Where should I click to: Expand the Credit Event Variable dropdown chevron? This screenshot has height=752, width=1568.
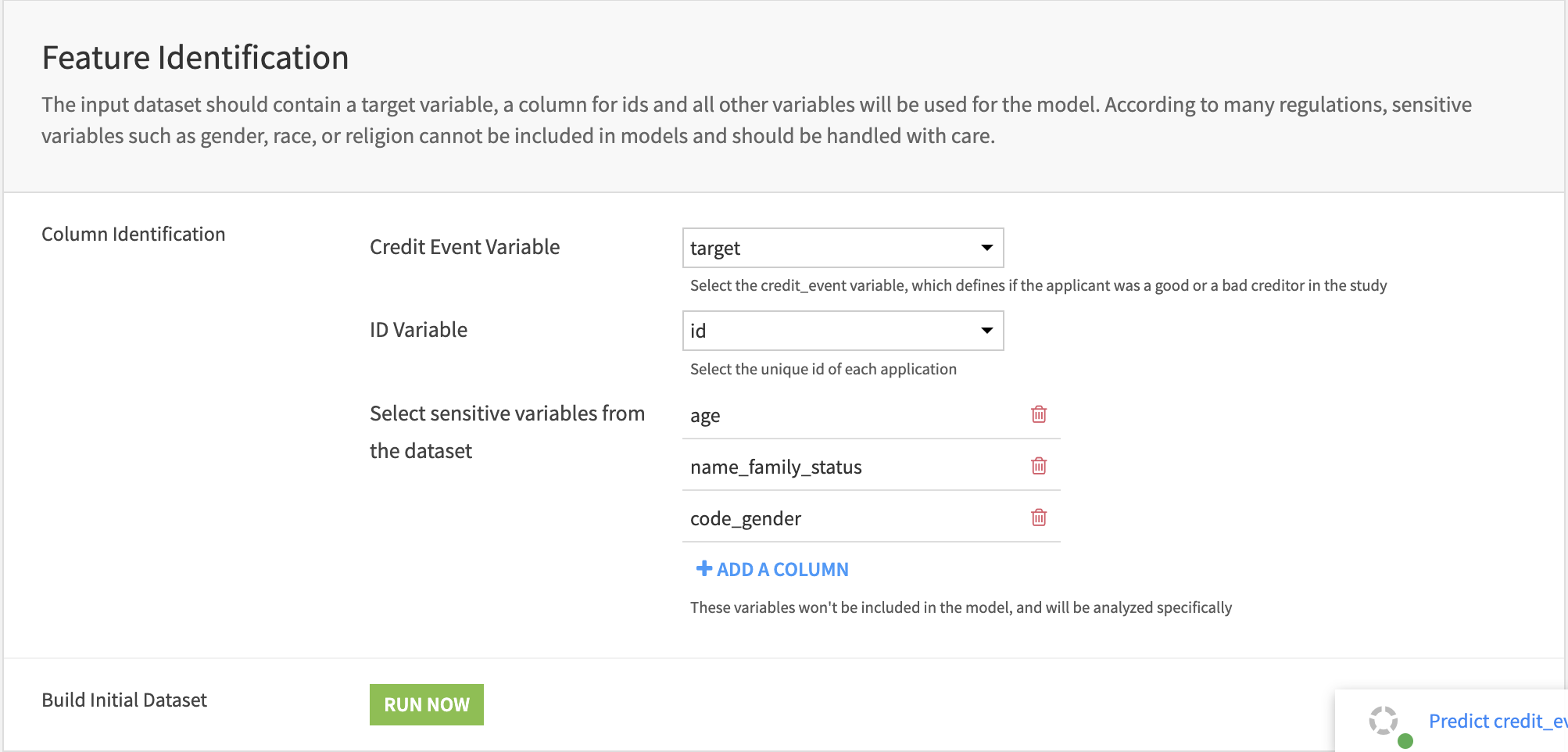(986, 247)
